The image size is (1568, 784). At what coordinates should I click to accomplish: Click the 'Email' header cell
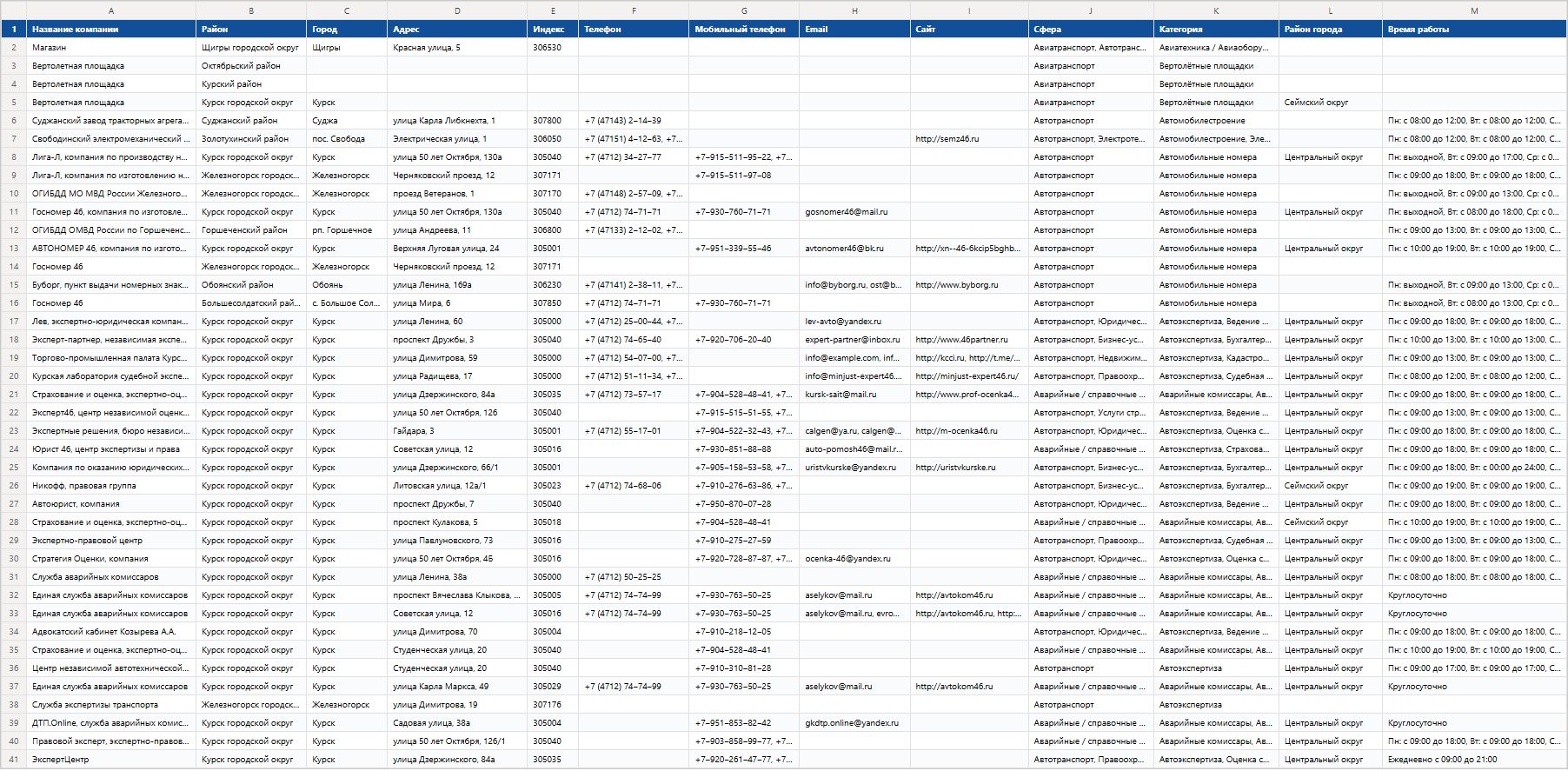(854, 30)
